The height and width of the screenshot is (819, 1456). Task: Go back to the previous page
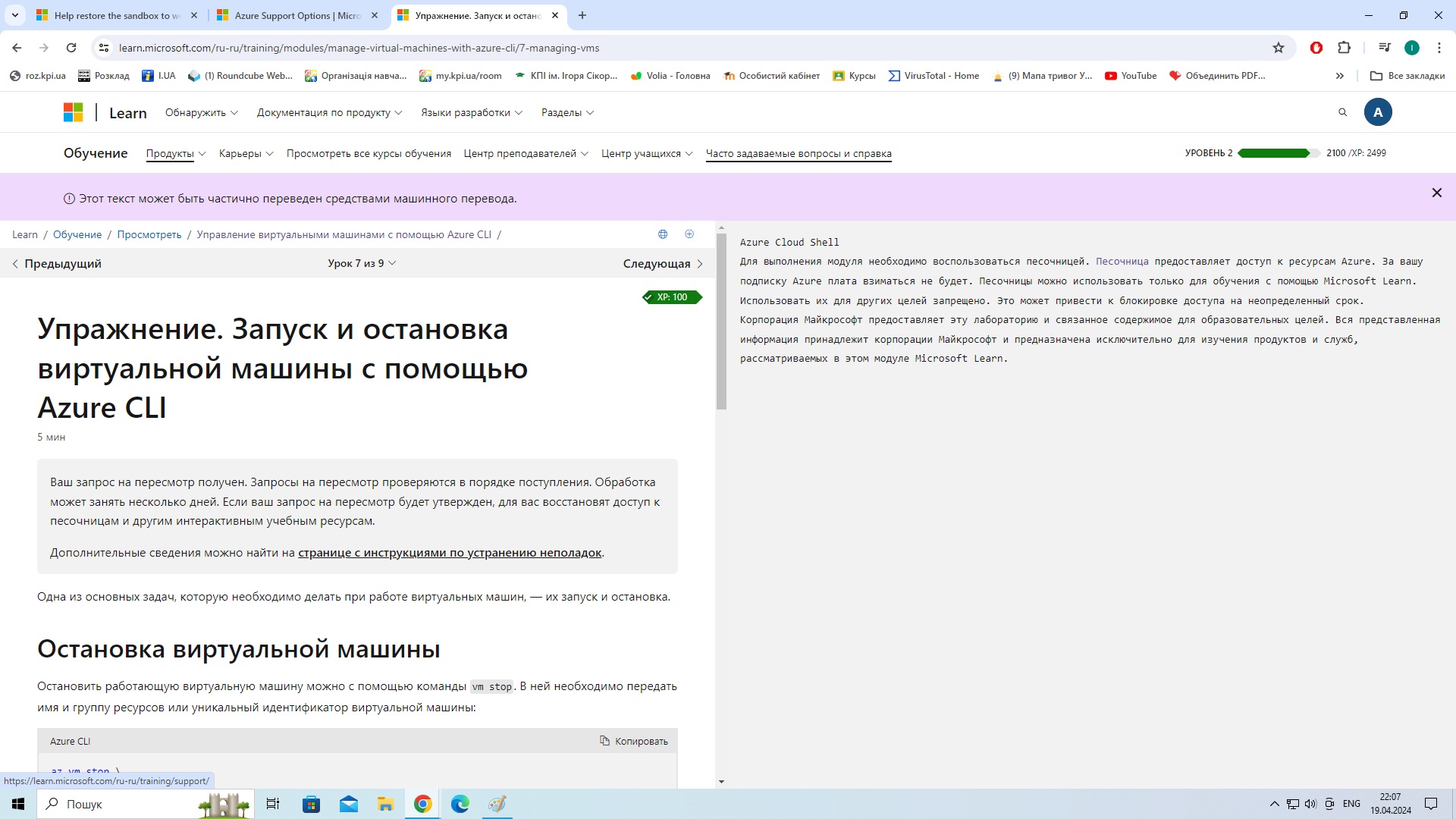click(x=17, y=48)
